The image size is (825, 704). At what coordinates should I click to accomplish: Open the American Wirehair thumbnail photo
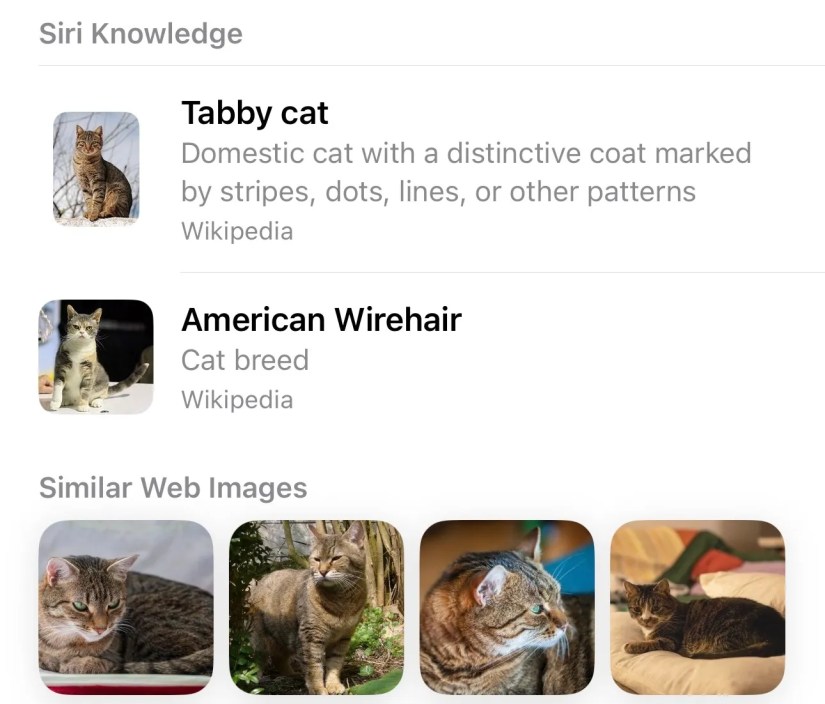click(96, 356)
